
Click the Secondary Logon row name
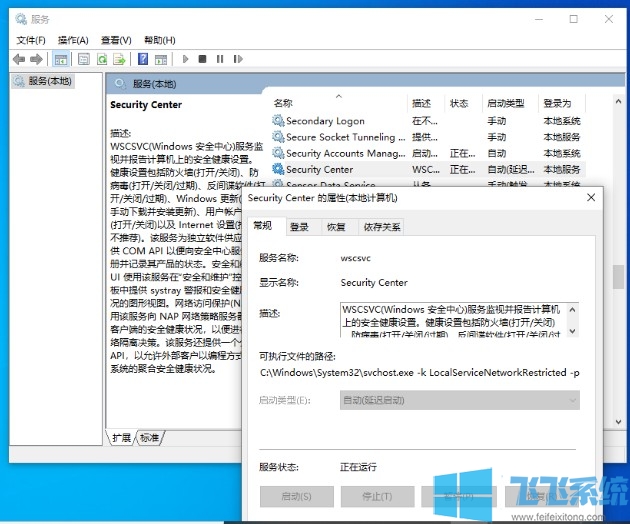click(325, 121)
